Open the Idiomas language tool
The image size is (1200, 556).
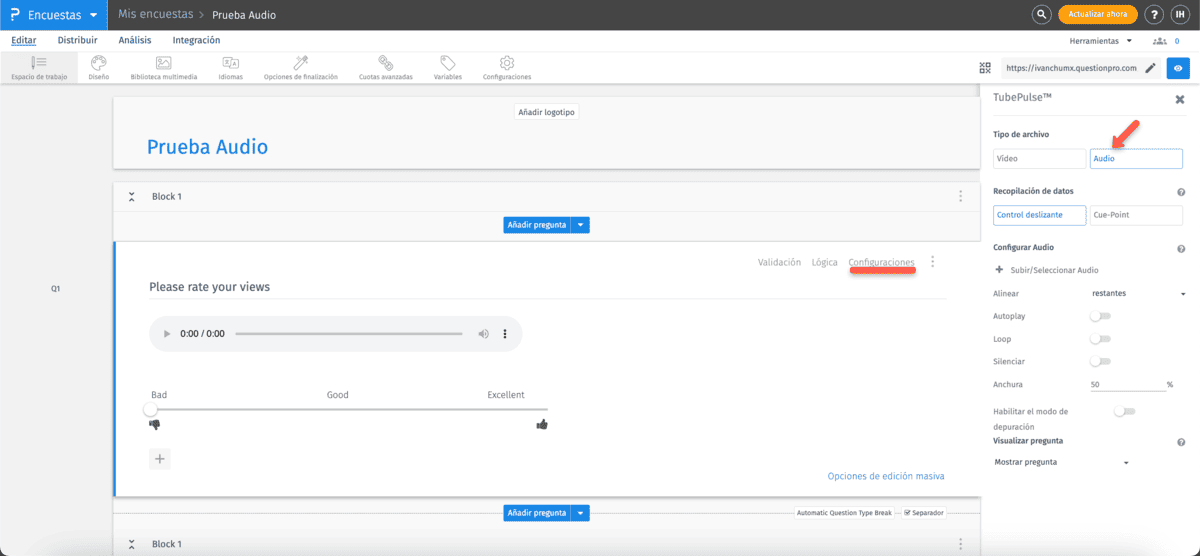230,68
